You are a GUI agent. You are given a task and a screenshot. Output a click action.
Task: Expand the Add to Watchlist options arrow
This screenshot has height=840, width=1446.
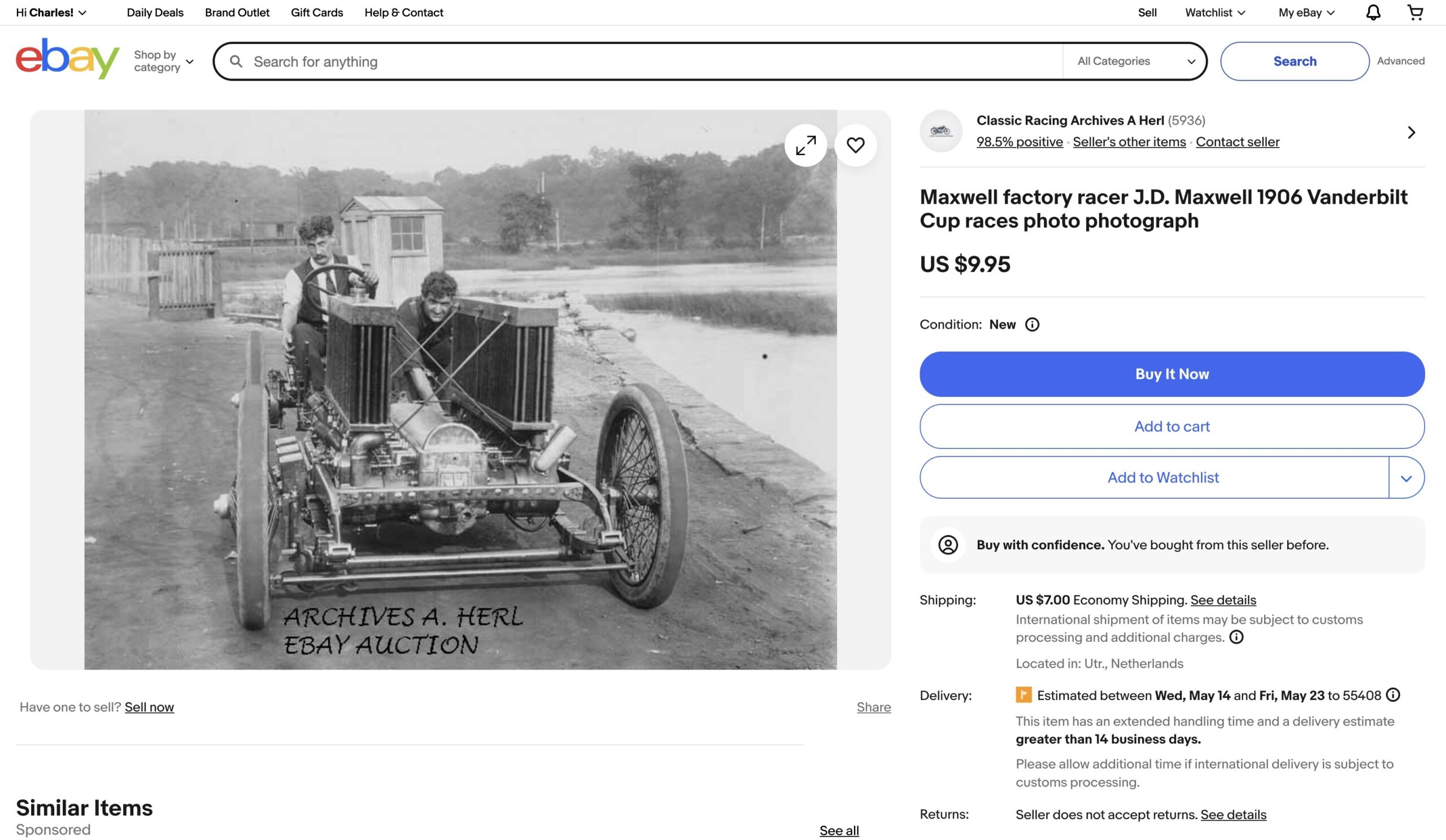1406,478
